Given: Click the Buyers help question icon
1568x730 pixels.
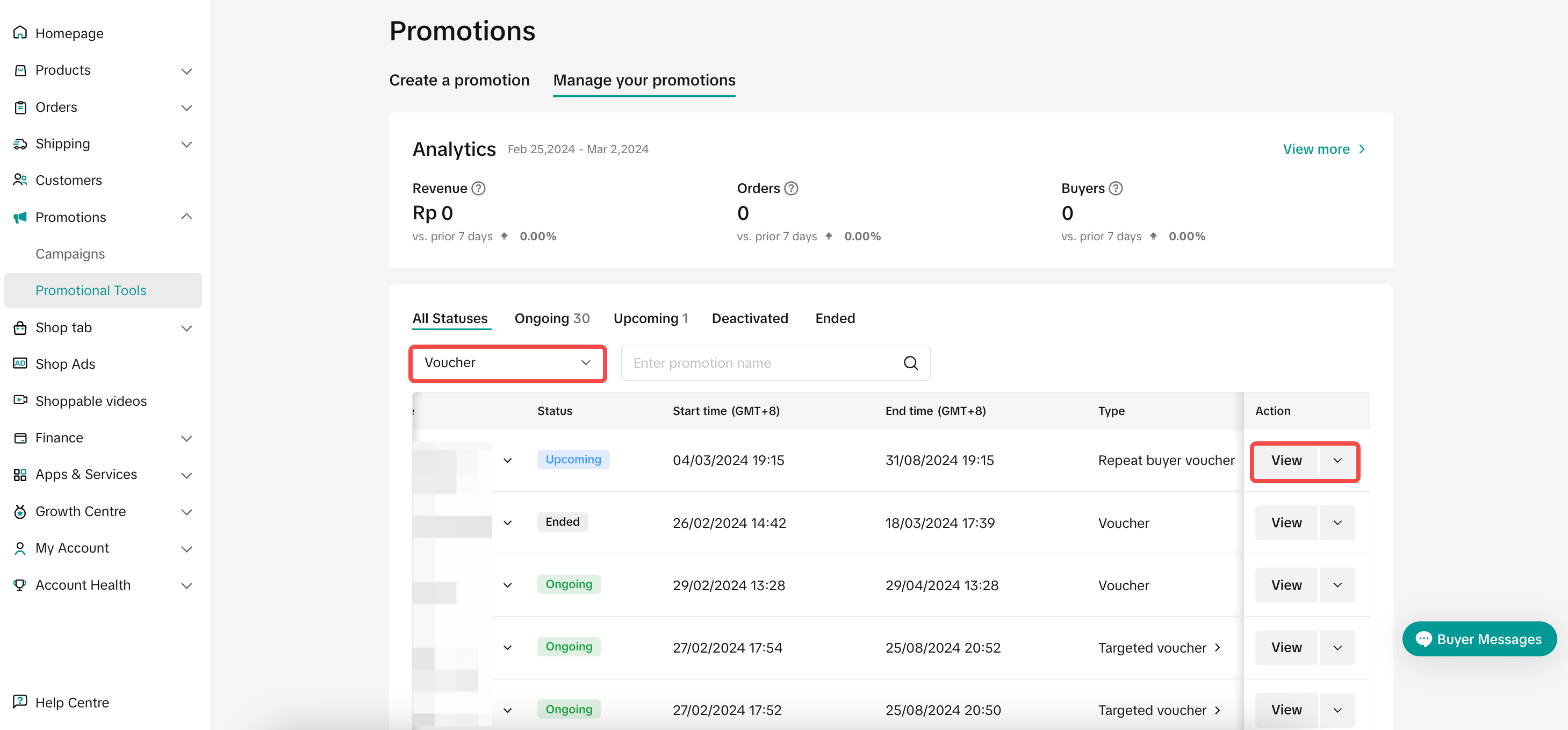Looking at the screenshot, I should coord(1115,188).
